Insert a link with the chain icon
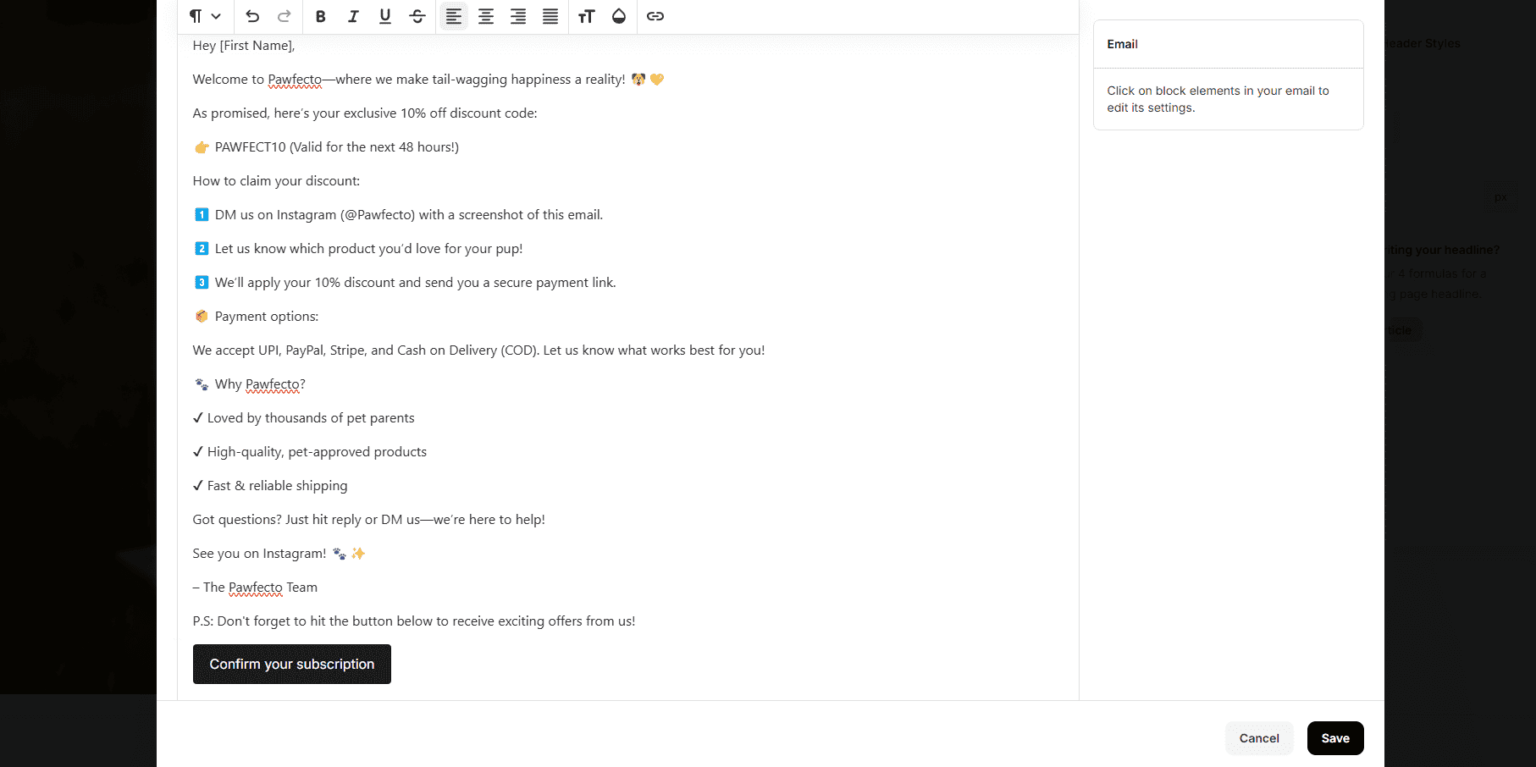This screenshot has width=1536, height=767. (655, 16)
